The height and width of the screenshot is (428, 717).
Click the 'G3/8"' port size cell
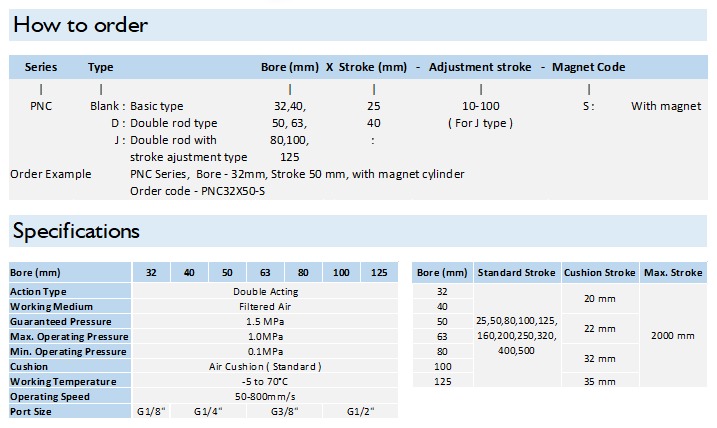(284, 412)
